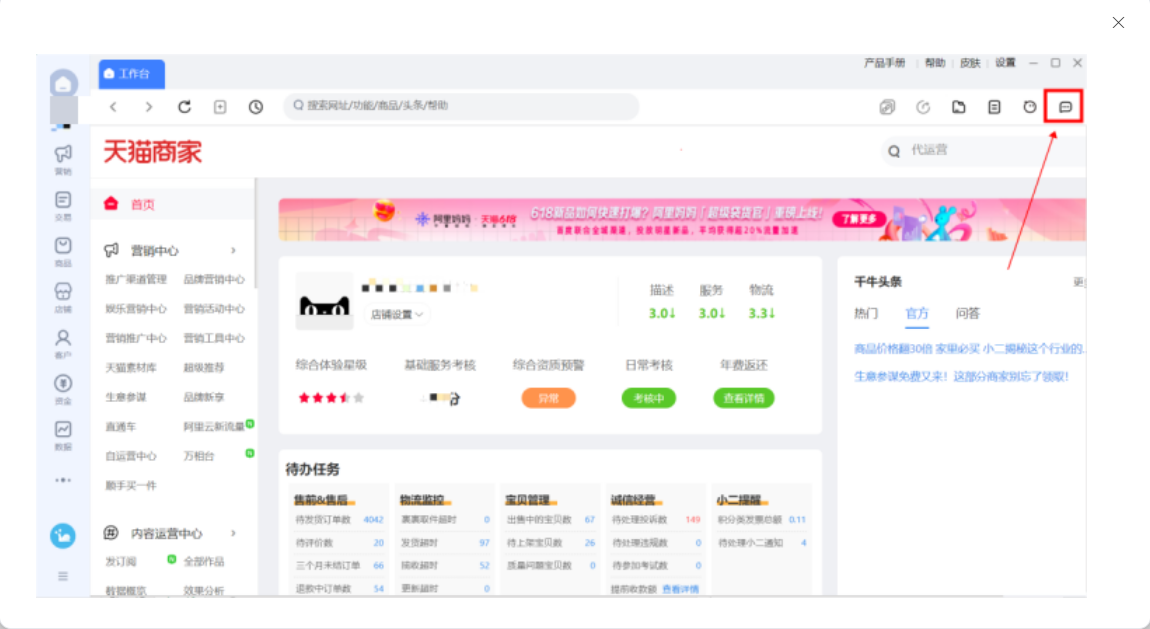This screenshot has height=629, width=1150.
Task: Open 设置 in the top menu
Action: point(1006,63)
